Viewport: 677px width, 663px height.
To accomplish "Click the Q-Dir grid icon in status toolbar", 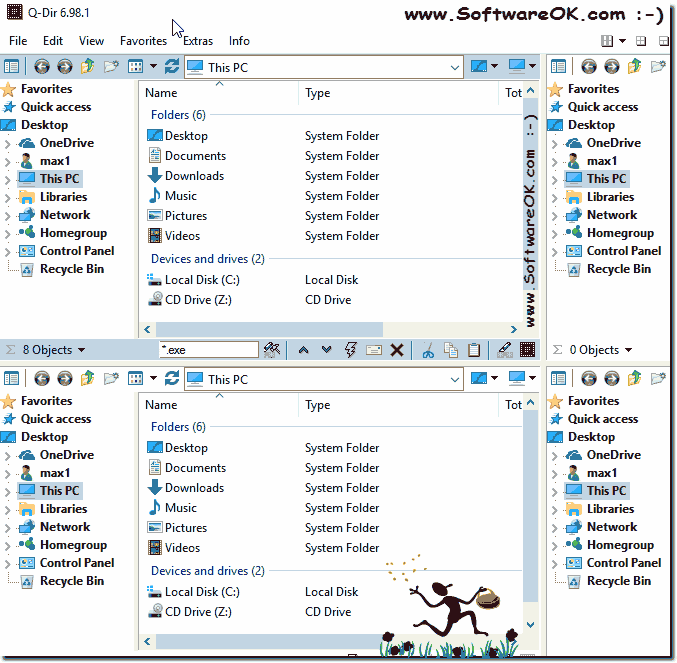I will [528, 350].
